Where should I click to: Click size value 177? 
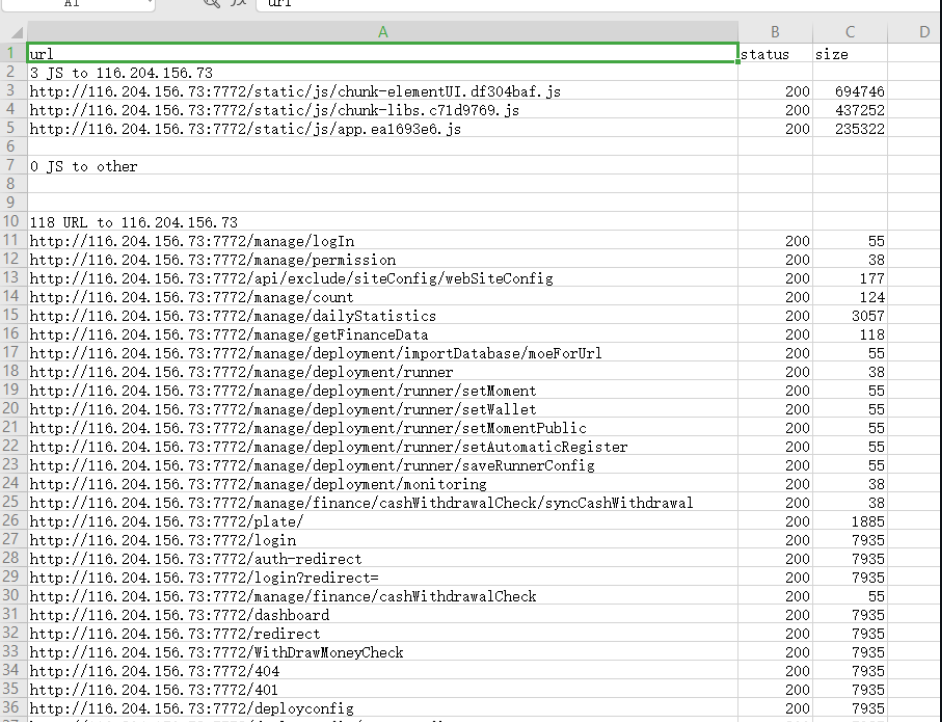click(850, 278)
